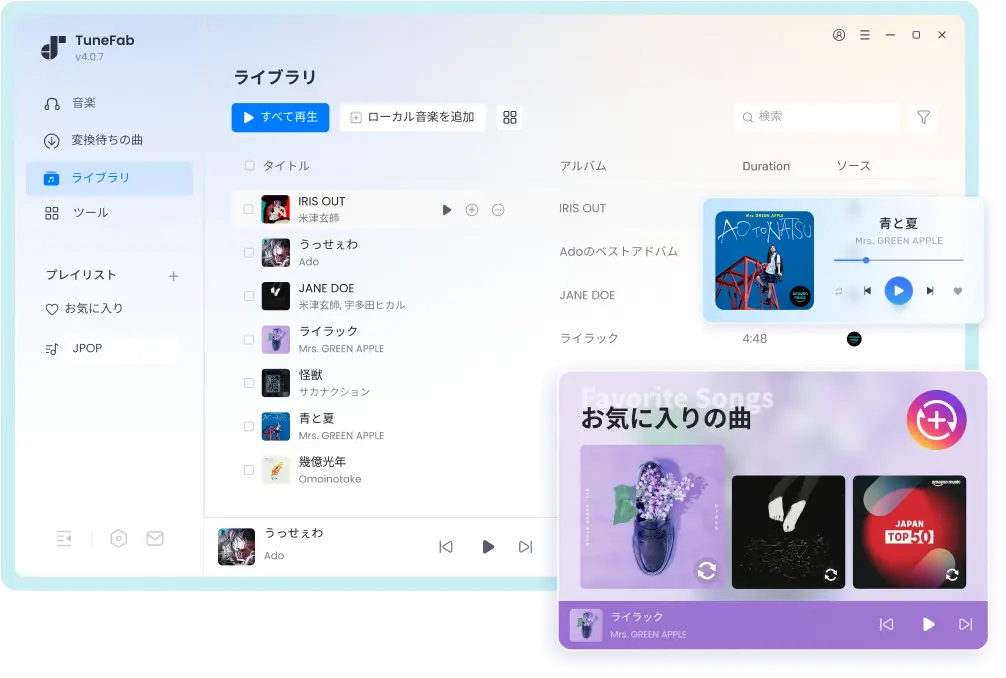This screenshot has width=1006, height=678.
Task: Check the 青と夏 row checkbox
Action: (x=248, y=425)
